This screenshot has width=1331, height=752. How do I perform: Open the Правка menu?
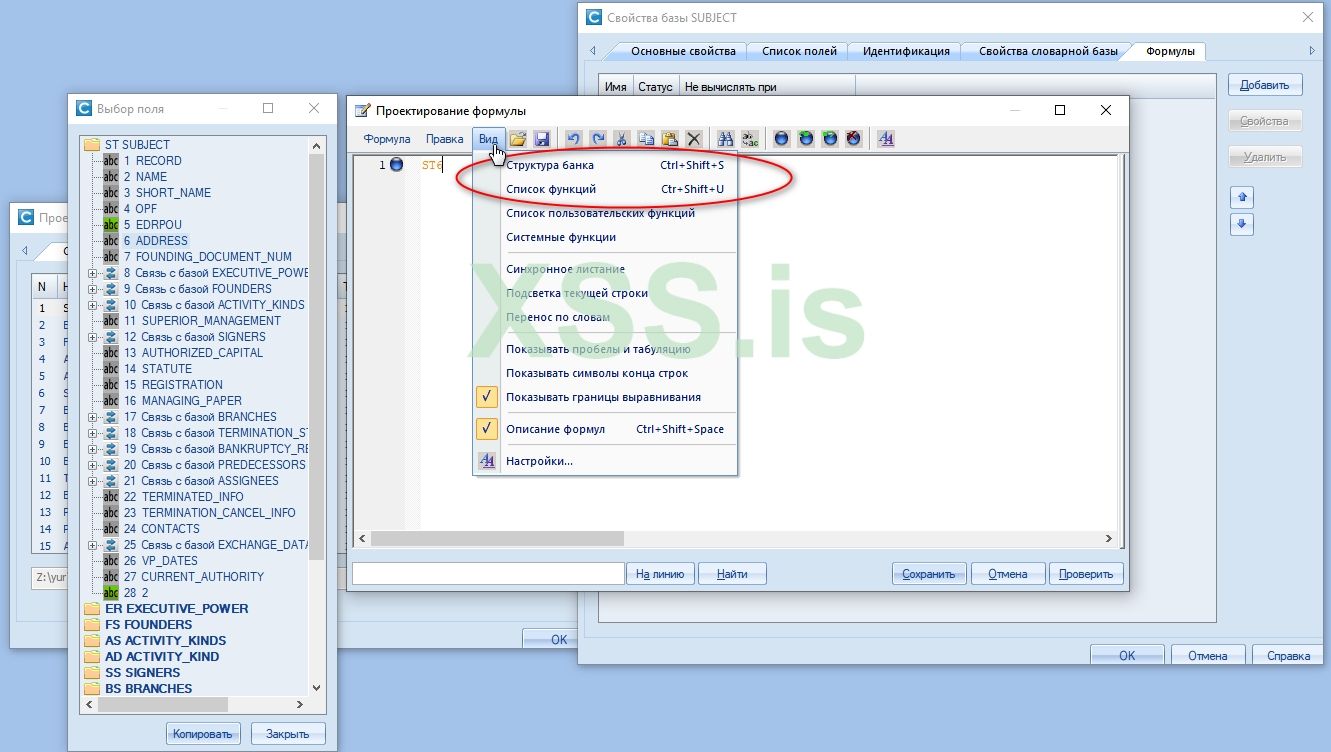[x=444, y=139]
